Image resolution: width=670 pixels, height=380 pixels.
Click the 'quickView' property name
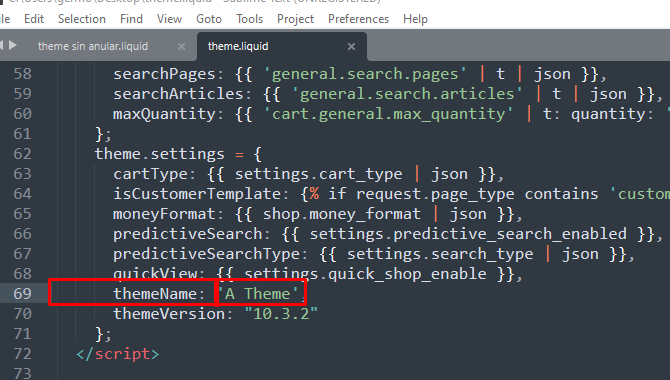pos(155,274)
